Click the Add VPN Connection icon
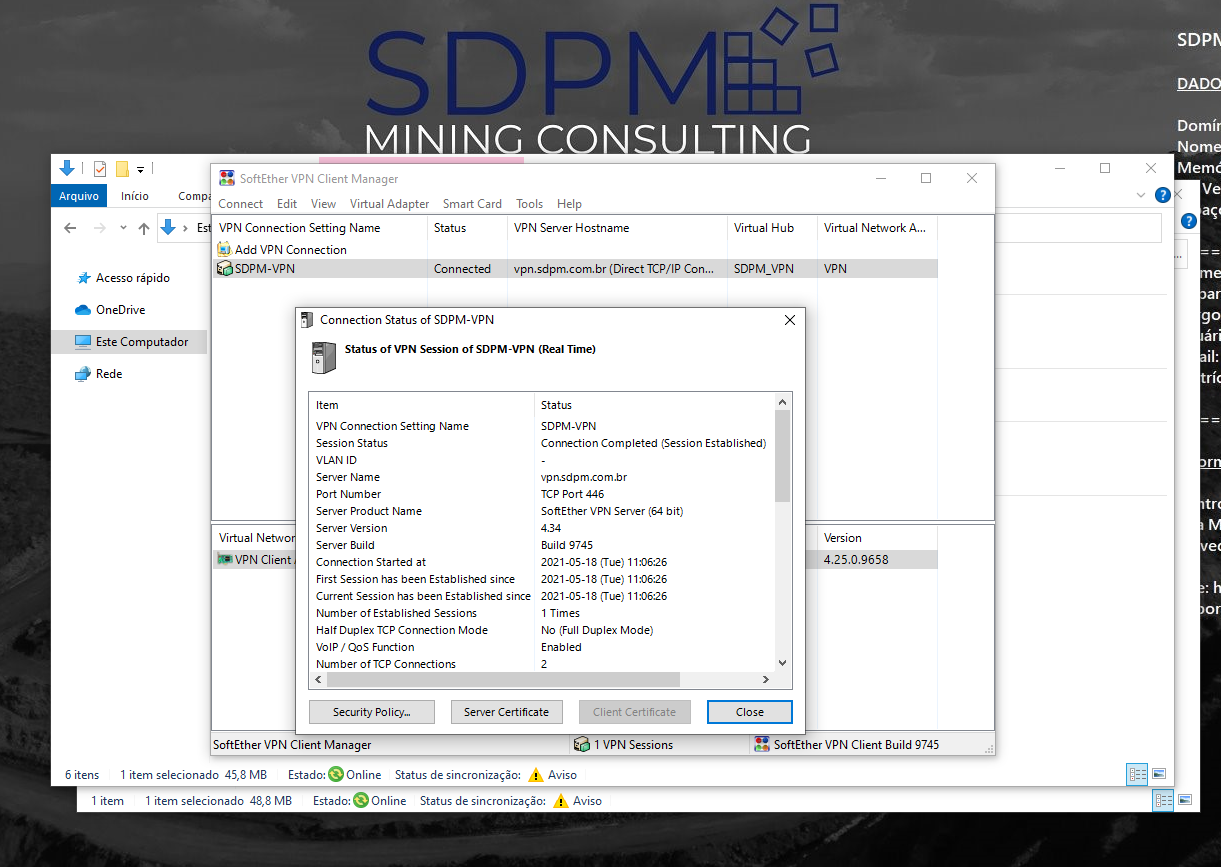The width and height of the screenshot is (1221, 867). click(x=224, y=250)
